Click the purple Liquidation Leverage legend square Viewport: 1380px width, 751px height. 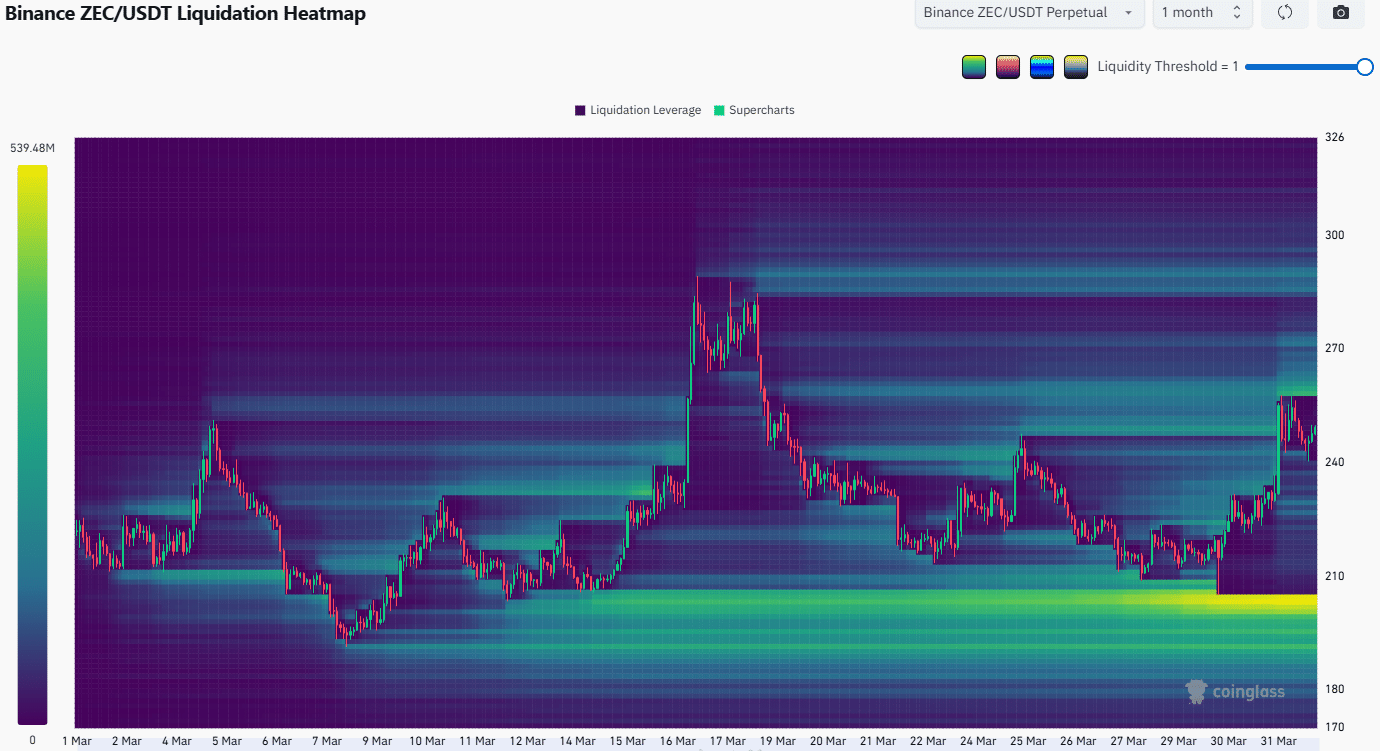pos(580,110)
